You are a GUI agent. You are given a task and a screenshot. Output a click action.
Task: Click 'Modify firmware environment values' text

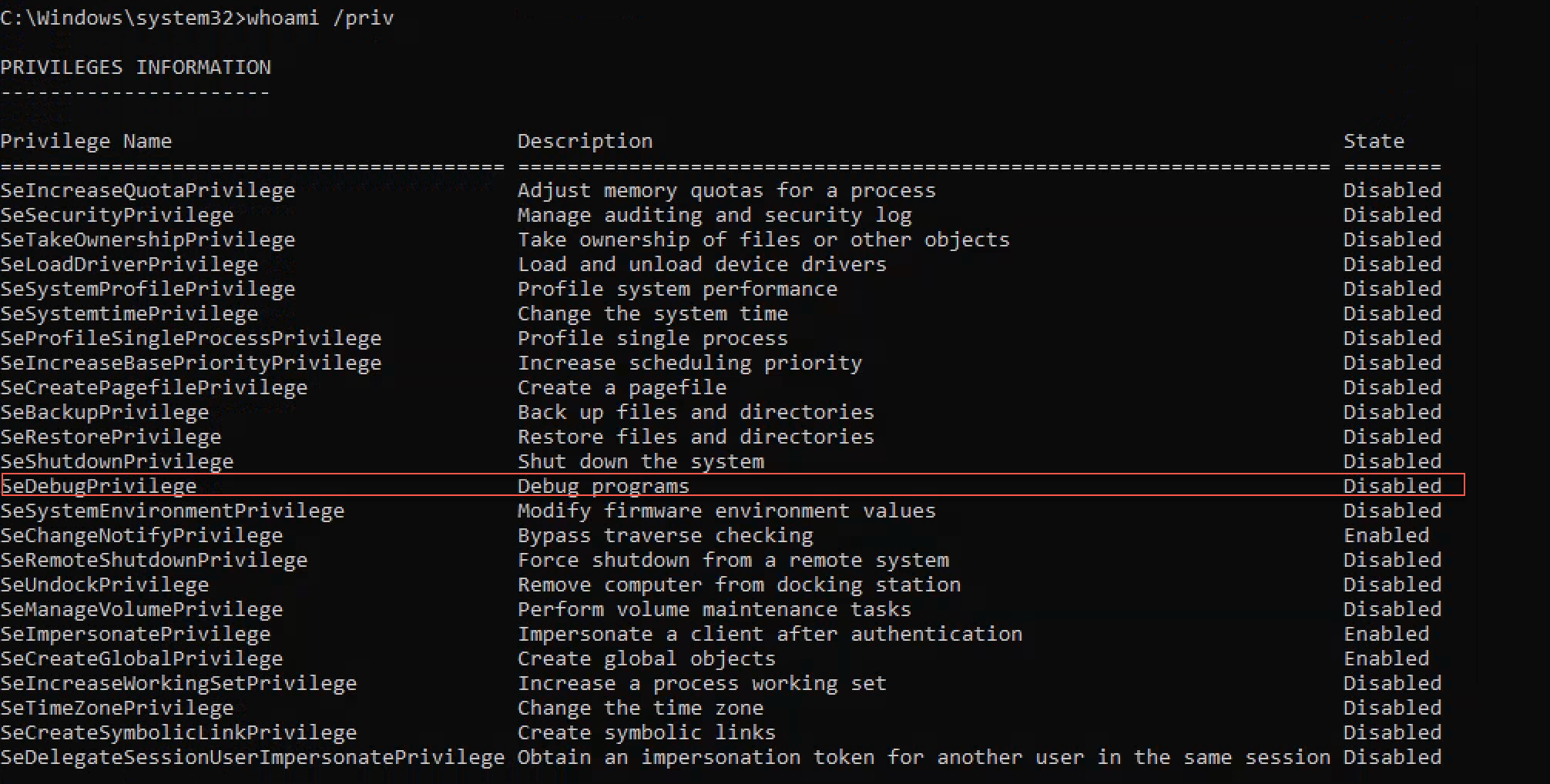pos(726,511)
